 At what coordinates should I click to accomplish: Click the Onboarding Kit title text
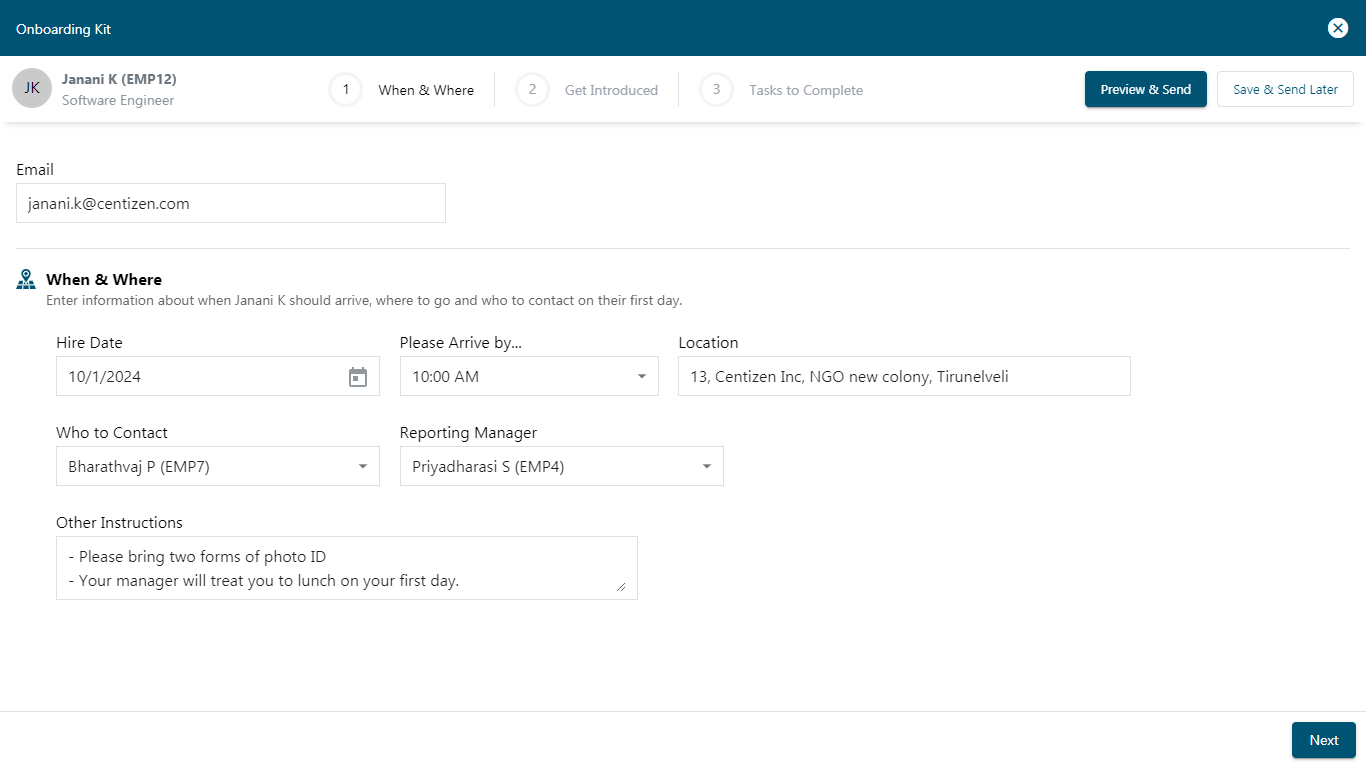pos(63,29)
